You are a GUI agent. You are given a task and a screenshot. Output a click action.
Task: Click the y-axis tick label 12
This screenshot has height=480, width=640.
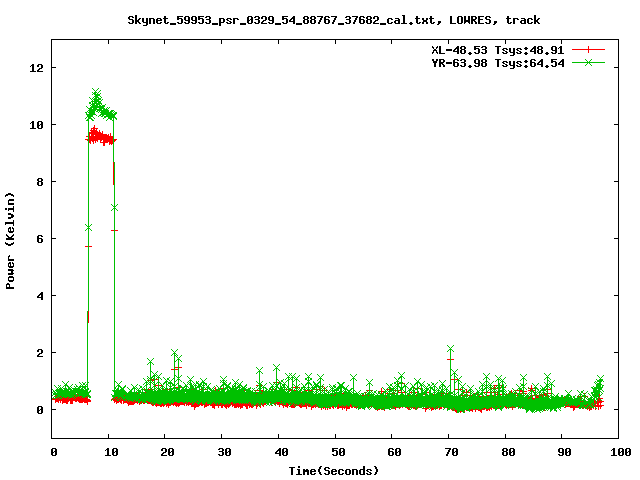[x=36, y=68]
